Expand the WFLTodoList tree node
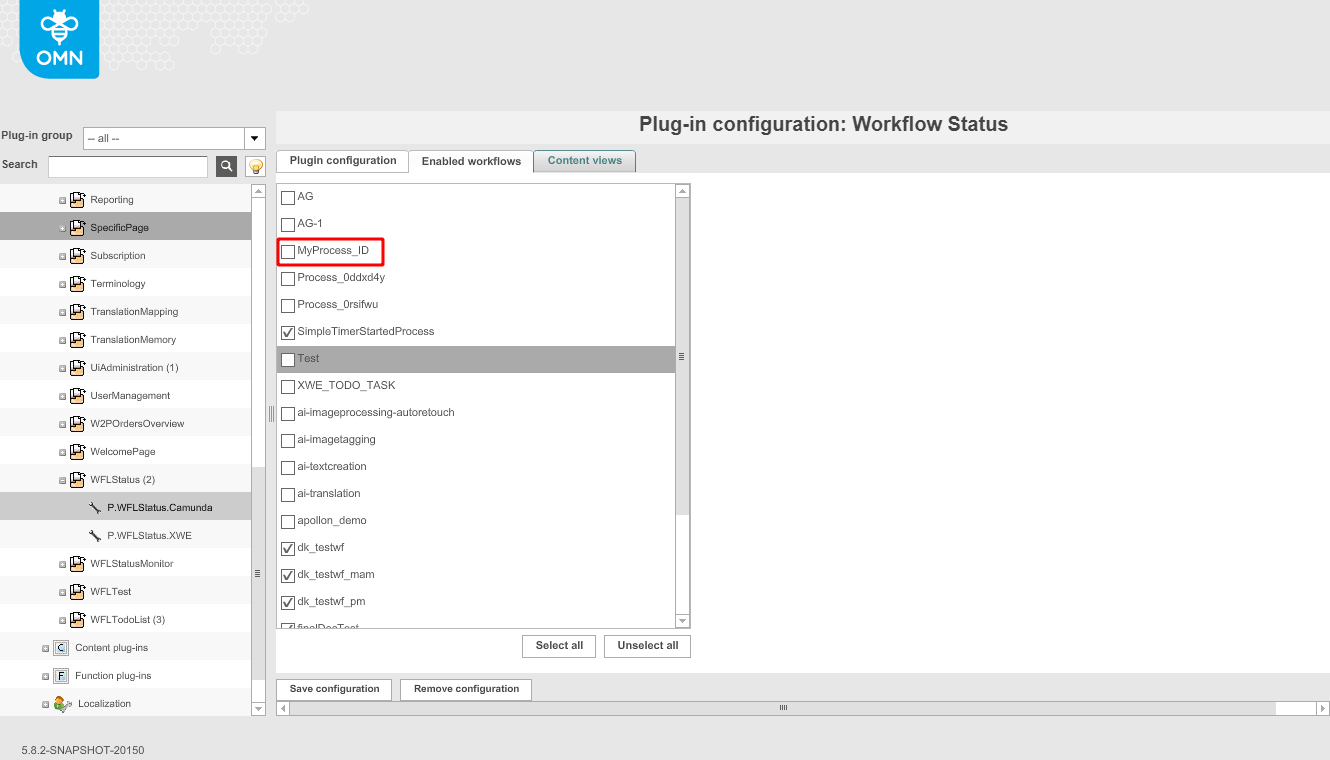The width and height of the screenshot is (1330, 760). (x=62, y=620)
